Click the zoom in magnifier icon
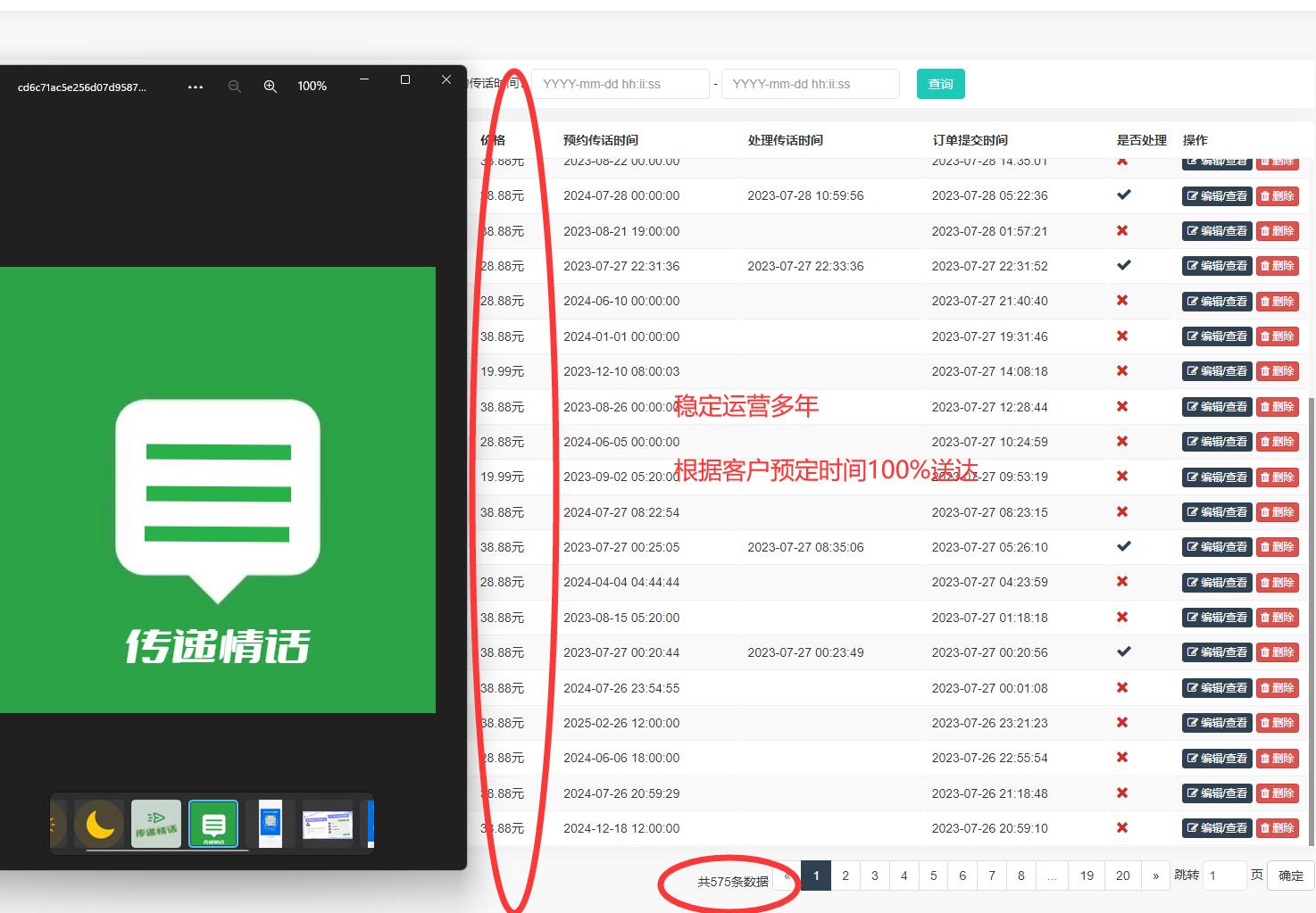Screen dimensions: 1316x913 point(270,87)
